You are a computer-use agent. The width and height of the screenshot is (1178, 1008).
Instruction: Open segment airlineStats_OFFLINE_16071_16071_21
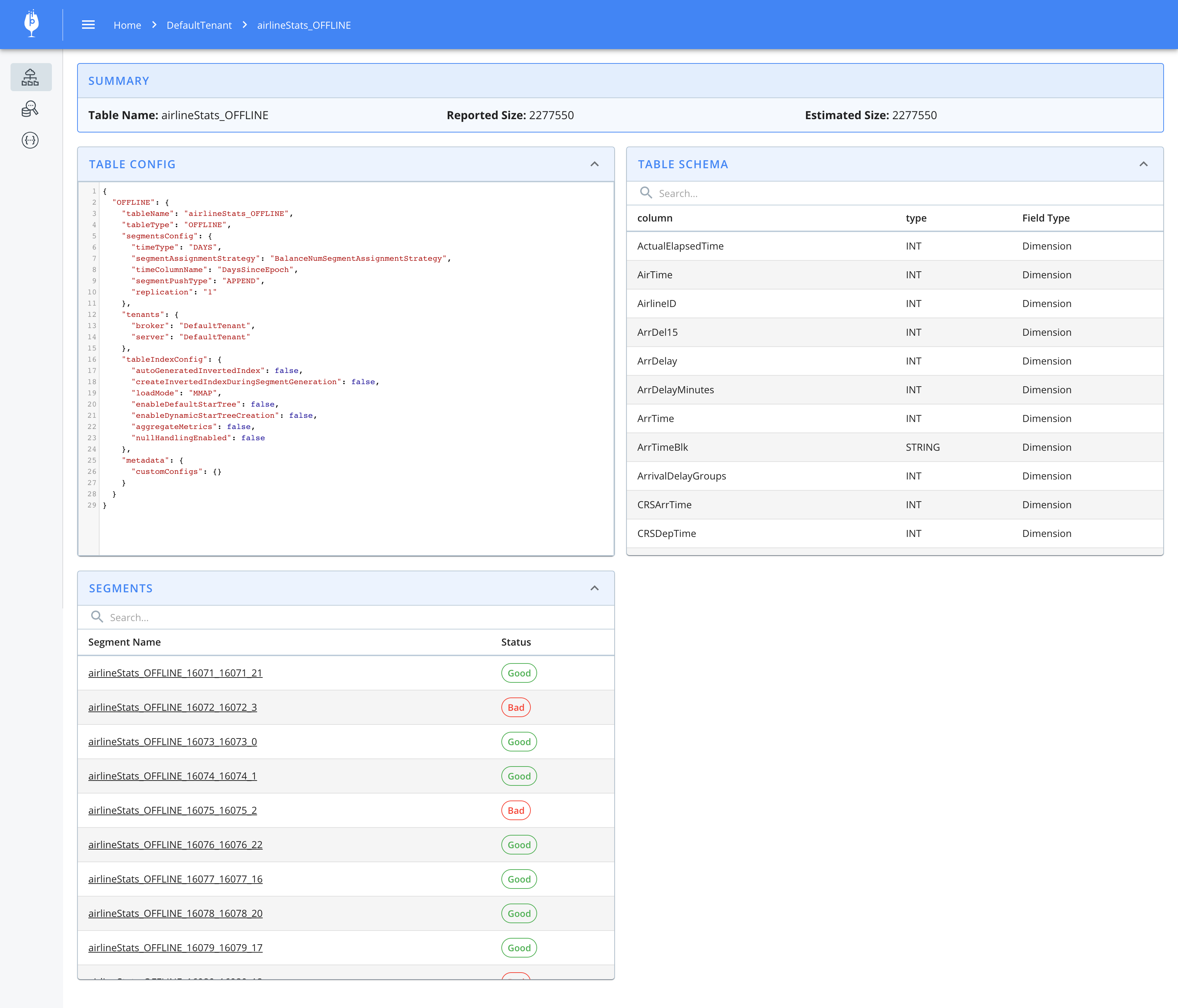click(x=175, y=673)
